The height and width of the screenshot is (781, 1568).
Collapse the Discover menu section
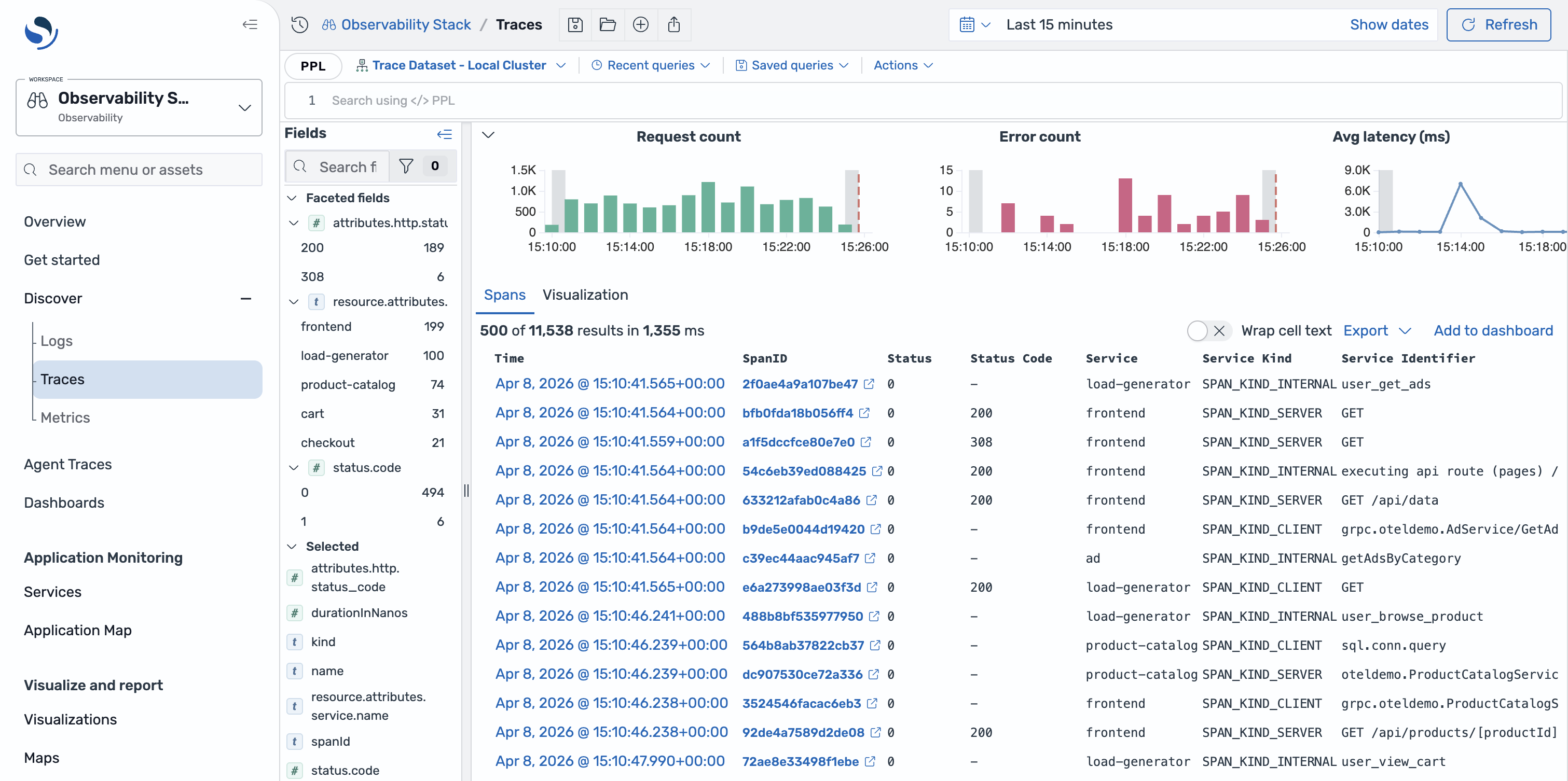(x=246, y=299)
